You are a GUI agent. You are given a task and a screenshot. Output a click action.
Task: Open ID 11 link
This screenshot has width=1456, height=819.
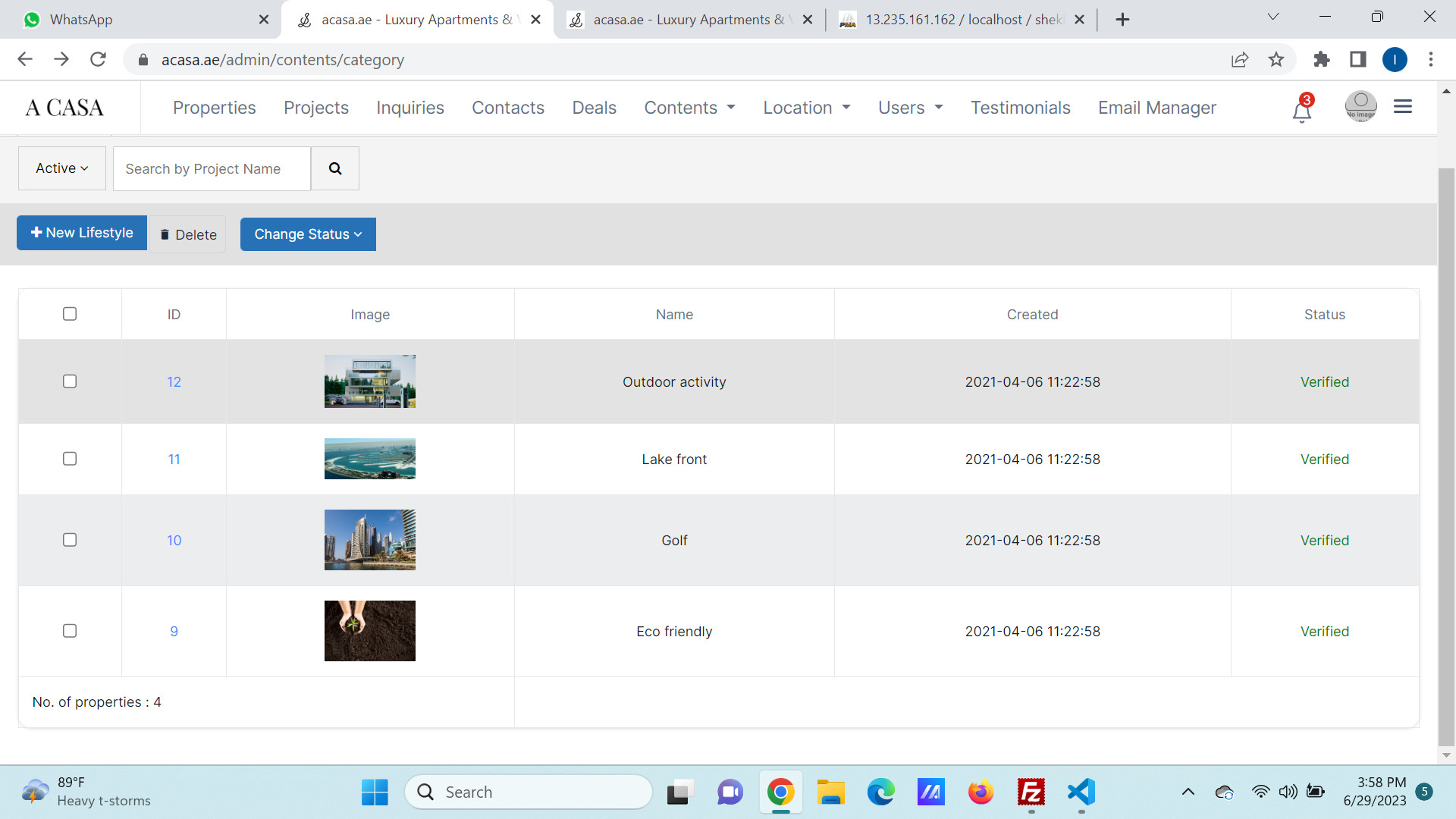[x=174, y=460]
